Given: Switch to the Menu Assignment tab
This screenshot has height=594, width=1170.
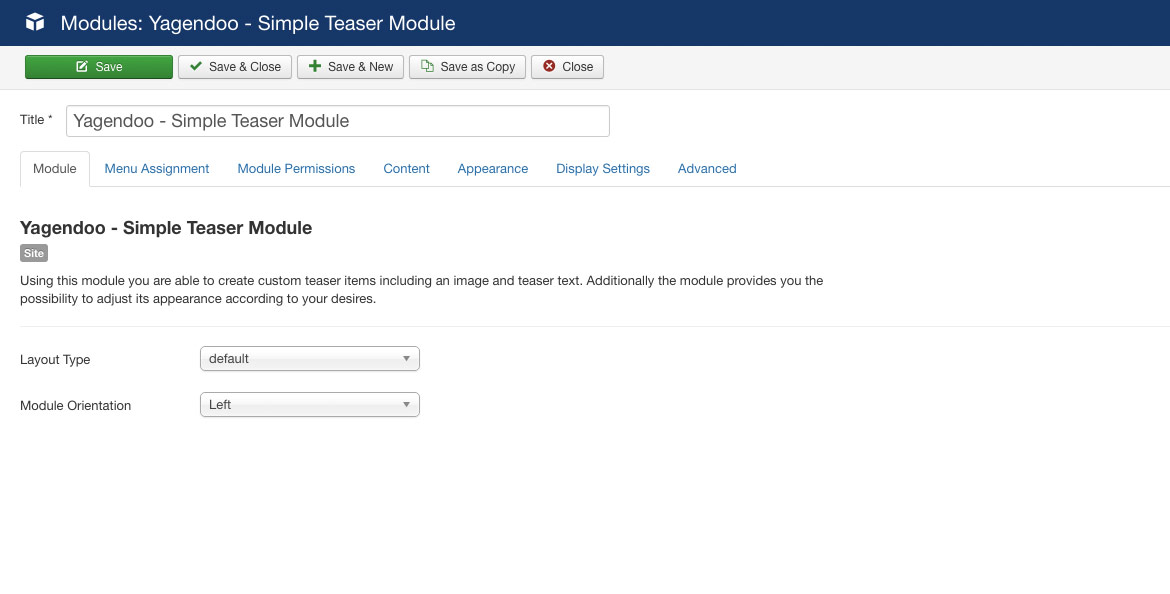Looking at the screenshot, I should click(157, 169).
